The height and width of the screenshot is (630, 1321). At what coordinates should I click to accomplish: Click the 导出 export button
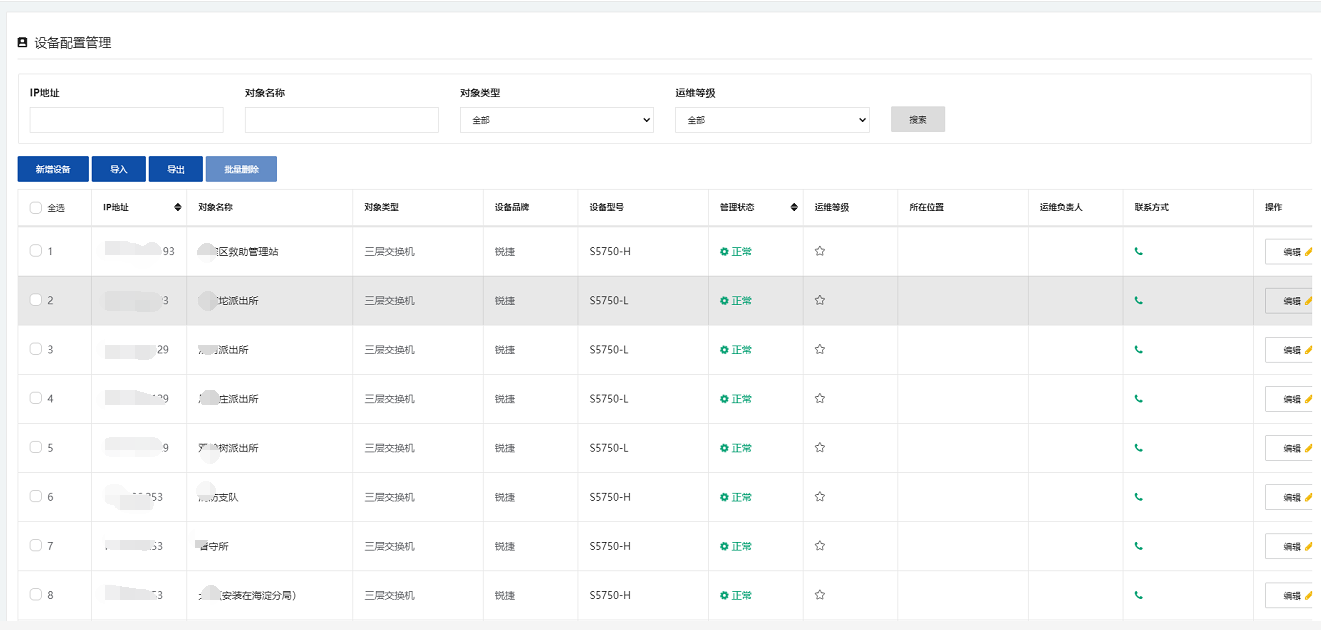tap(176, 169)
